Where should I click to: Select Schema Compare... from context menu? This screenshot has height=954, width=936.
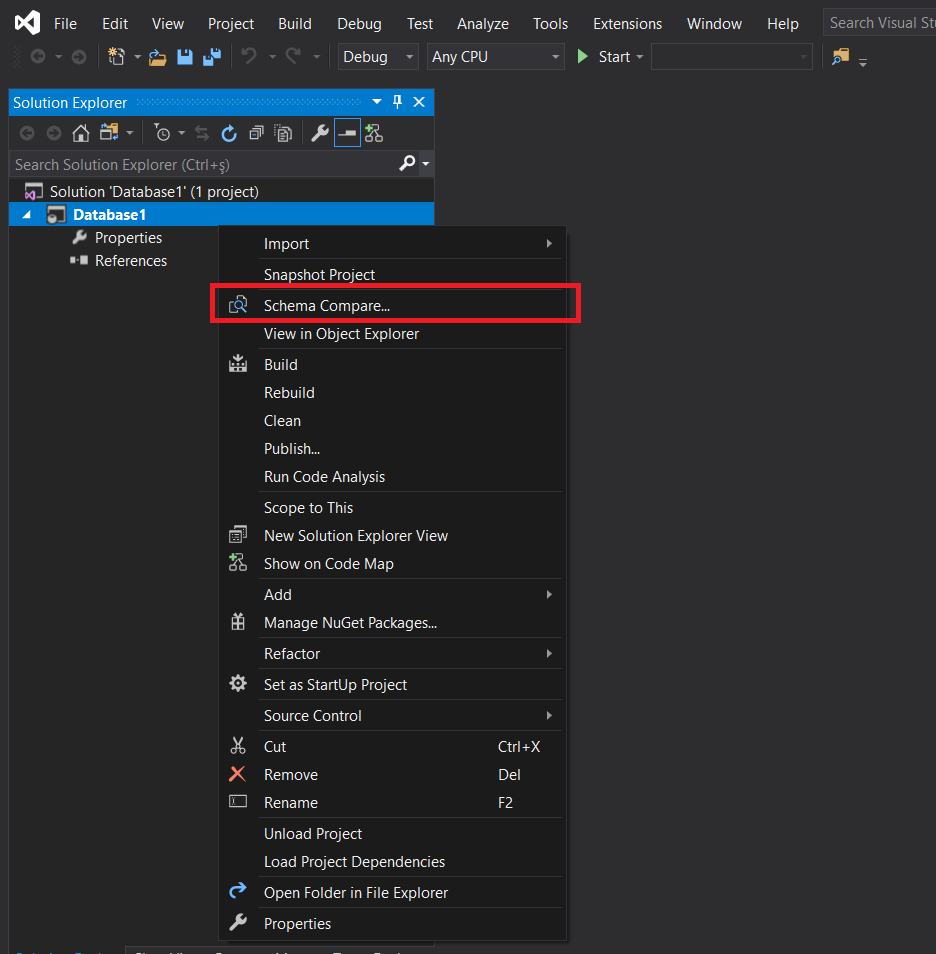[327, 305]
